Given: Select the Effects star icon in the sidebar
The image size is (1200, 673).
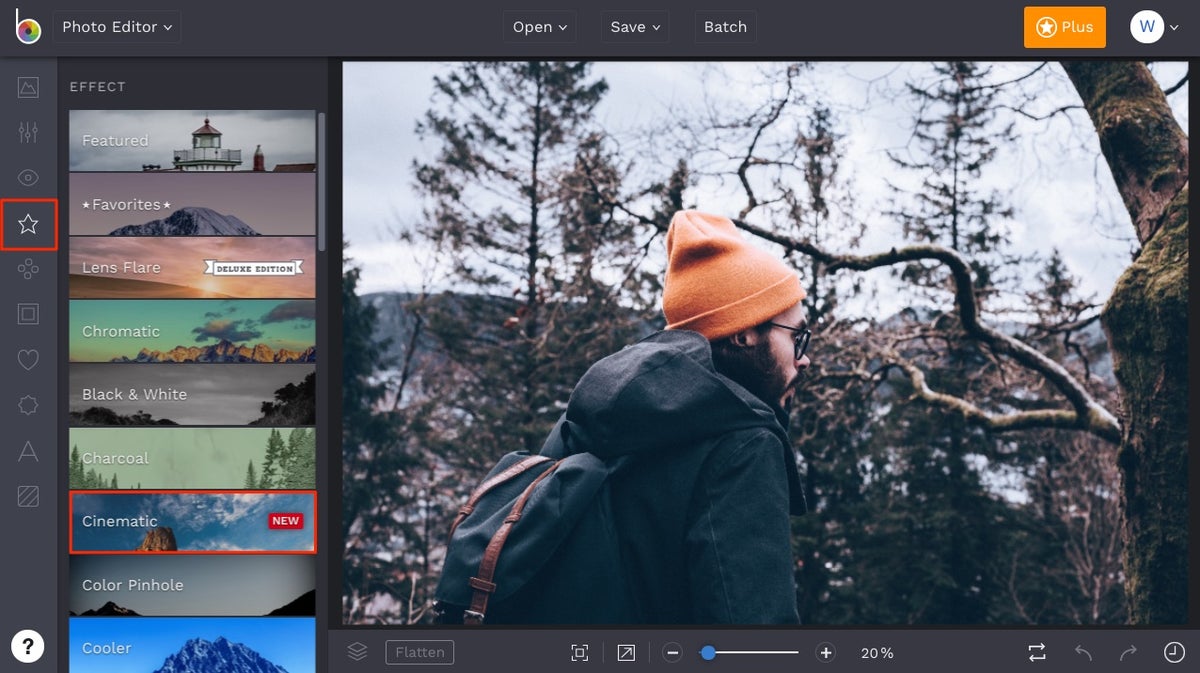Looking at the screenshot, I should tap(28, 224).
